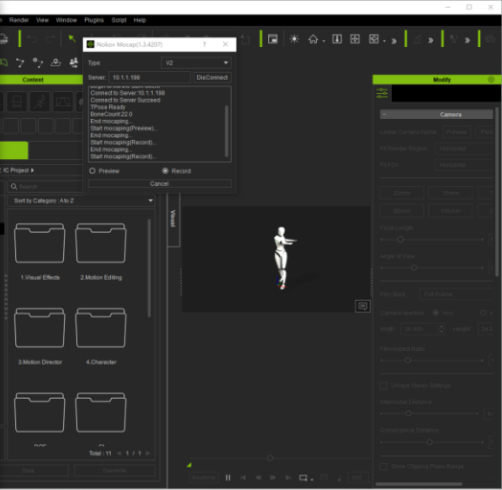Open the Plugins menu
Image resolution: width=502 pixels, height=490 pixels.
94,20
